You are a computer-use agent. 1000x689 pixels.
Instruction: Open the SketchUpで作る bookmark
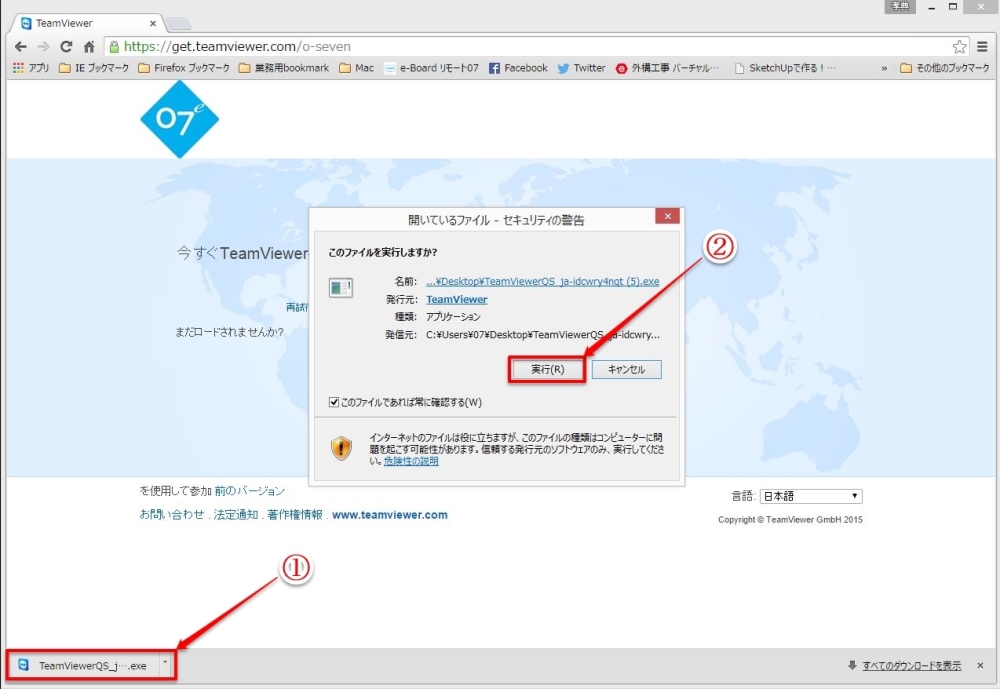[785, 68]
